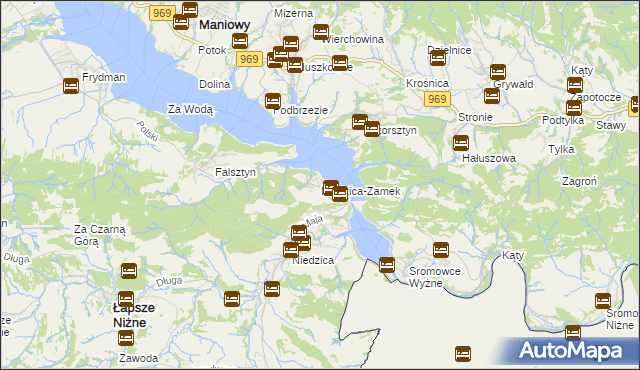
Task: Select hotel marker touching Niedzica-Zamek label text
Action: (x=340, y=194)
